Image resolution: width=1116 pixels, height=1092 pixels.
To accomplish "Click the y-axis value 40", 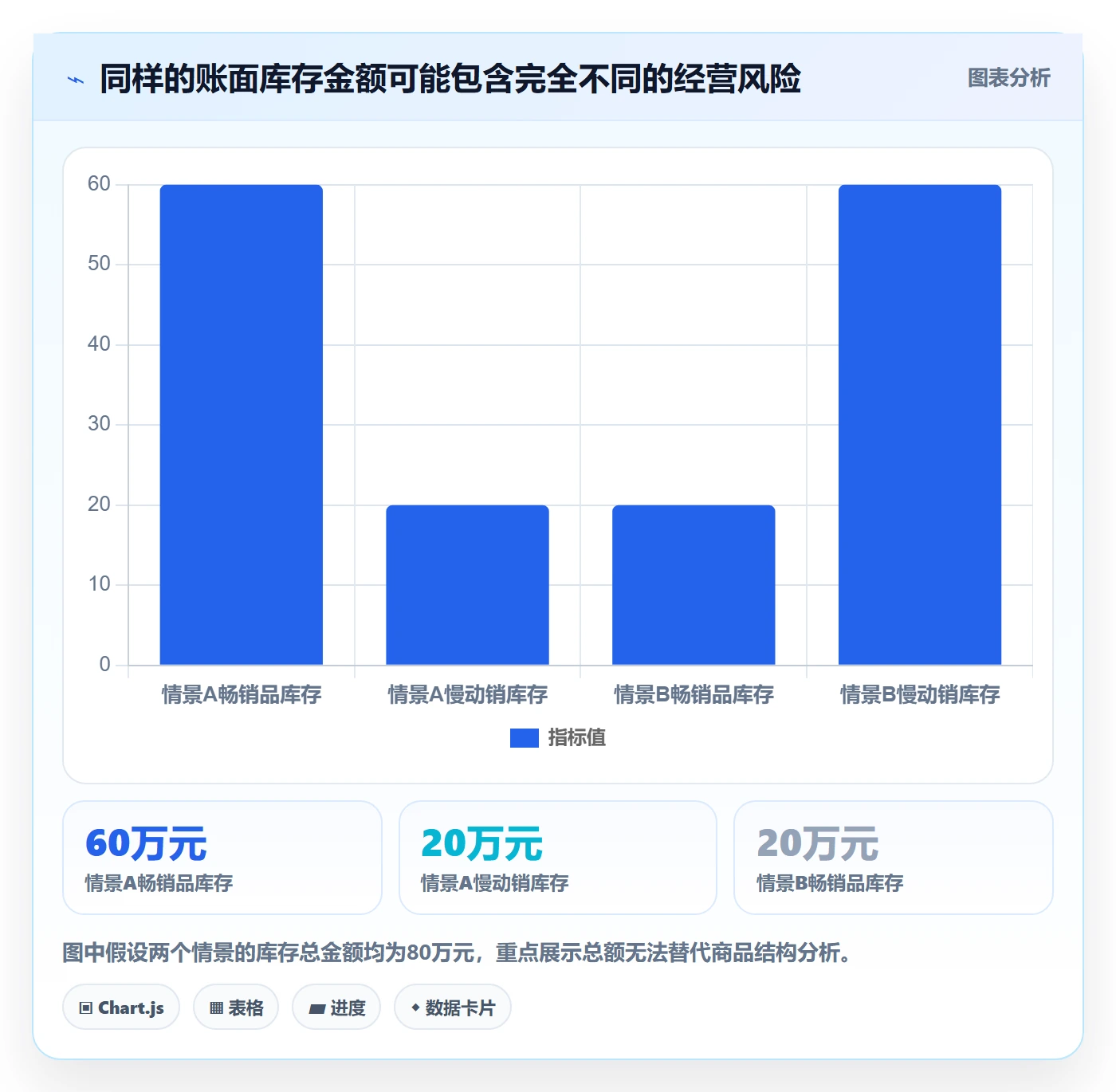I will pos(99,344).
